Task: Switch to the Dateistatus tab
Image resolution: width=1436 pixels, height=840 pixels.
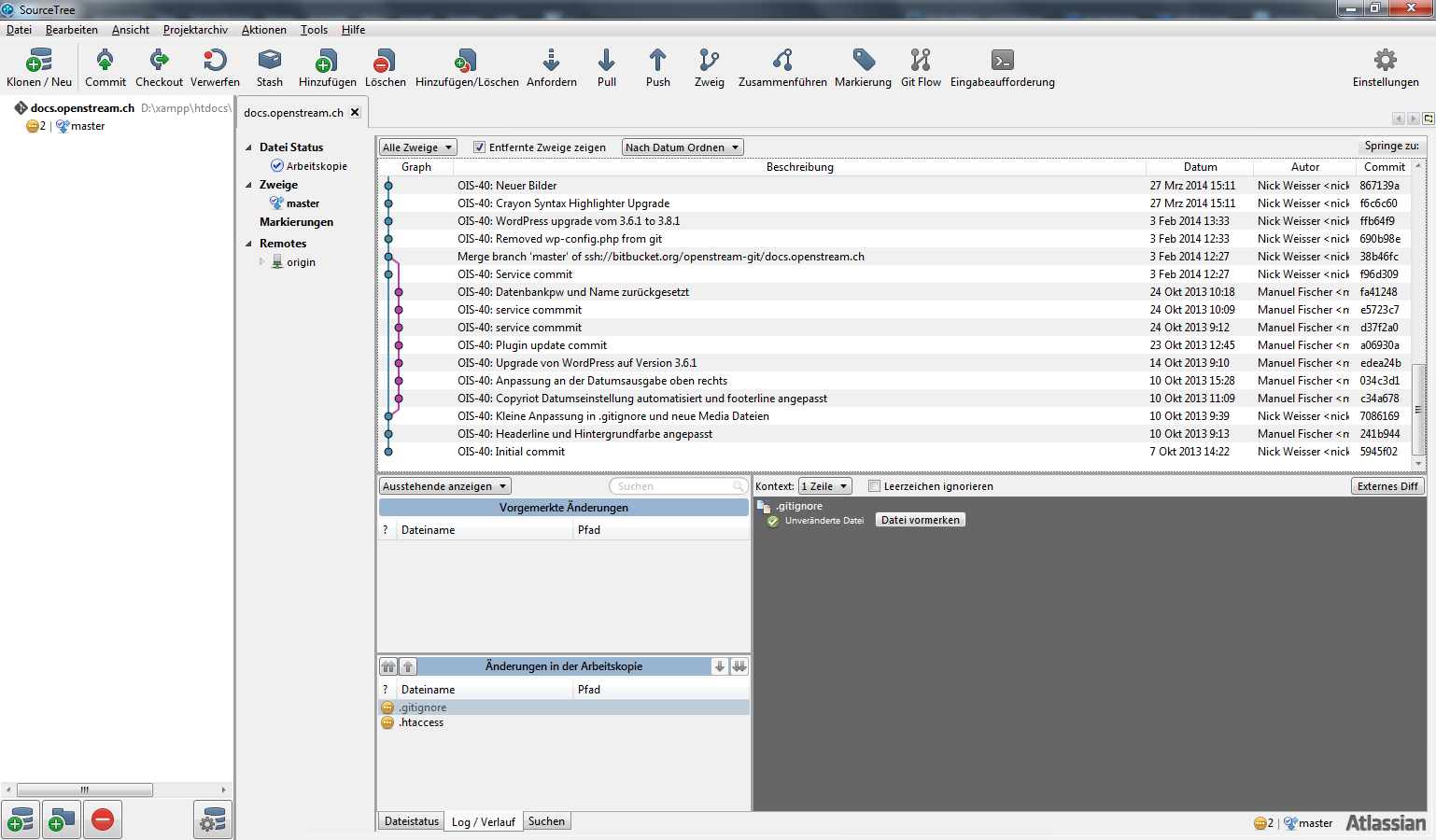Action: [x=411, y=821]
